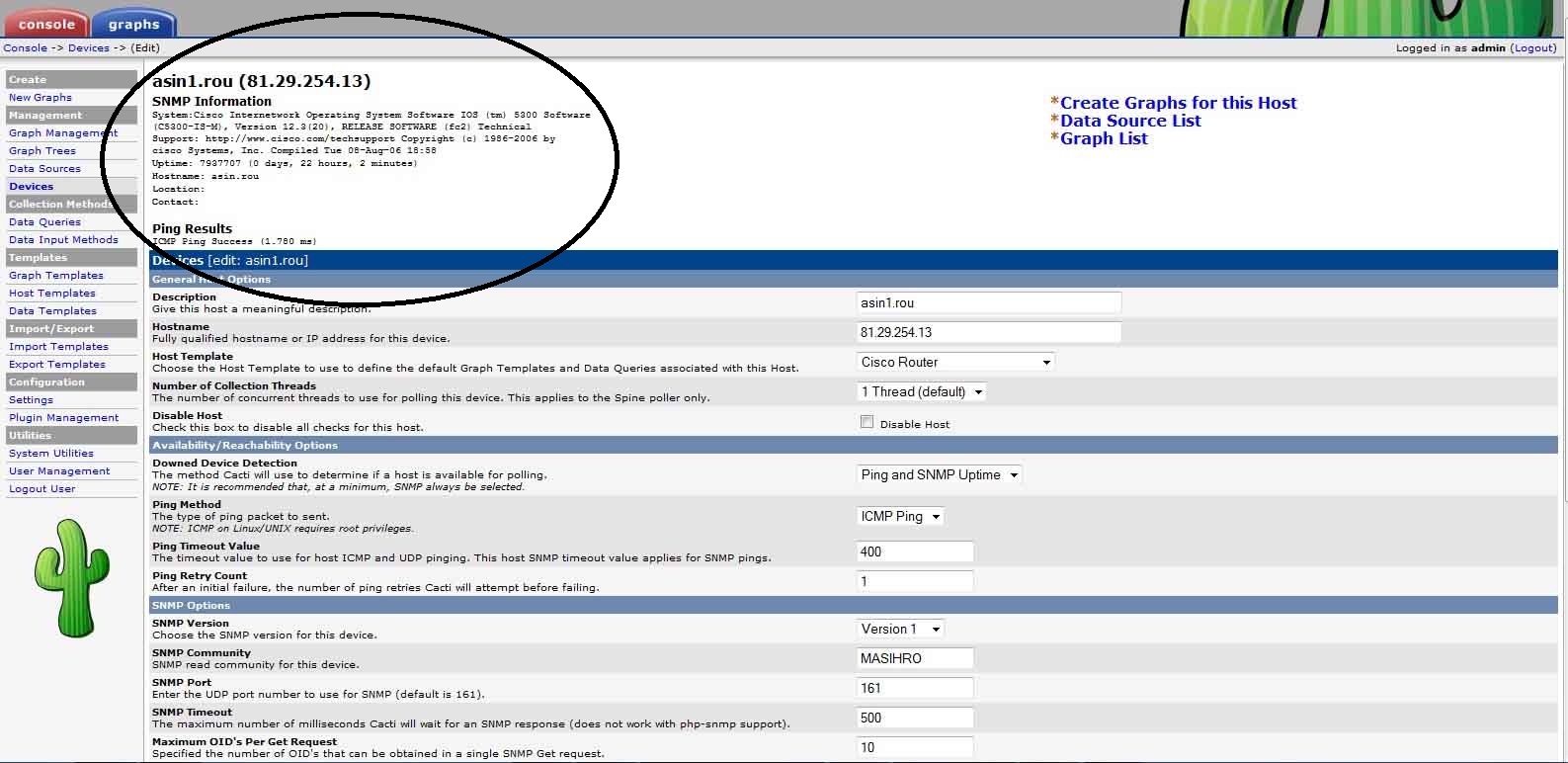The image size is (1568, 763).
Task: Switch to the graphs tab
Action: (133, 24)
